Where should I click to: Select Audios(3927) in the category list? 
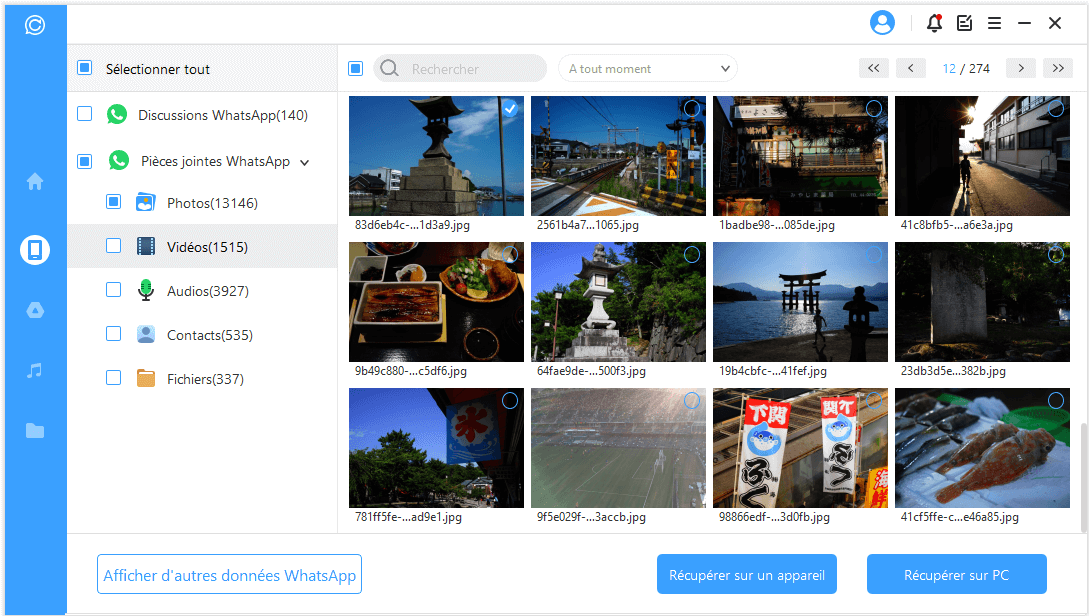207,291
